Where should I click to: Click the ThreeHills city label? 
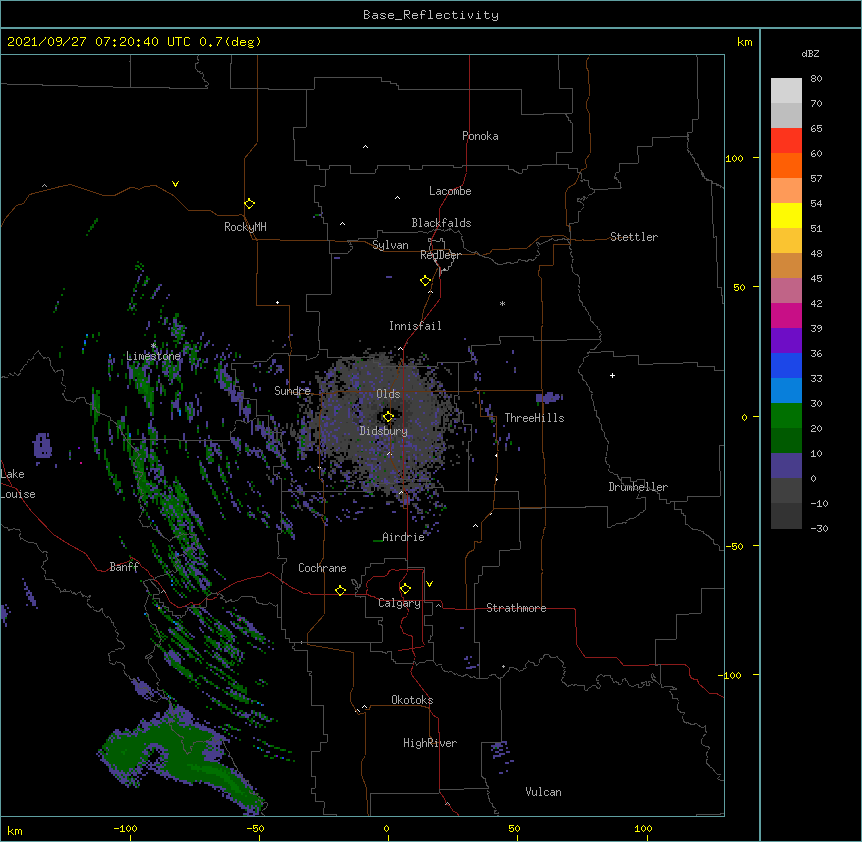(x=534, y=418)
